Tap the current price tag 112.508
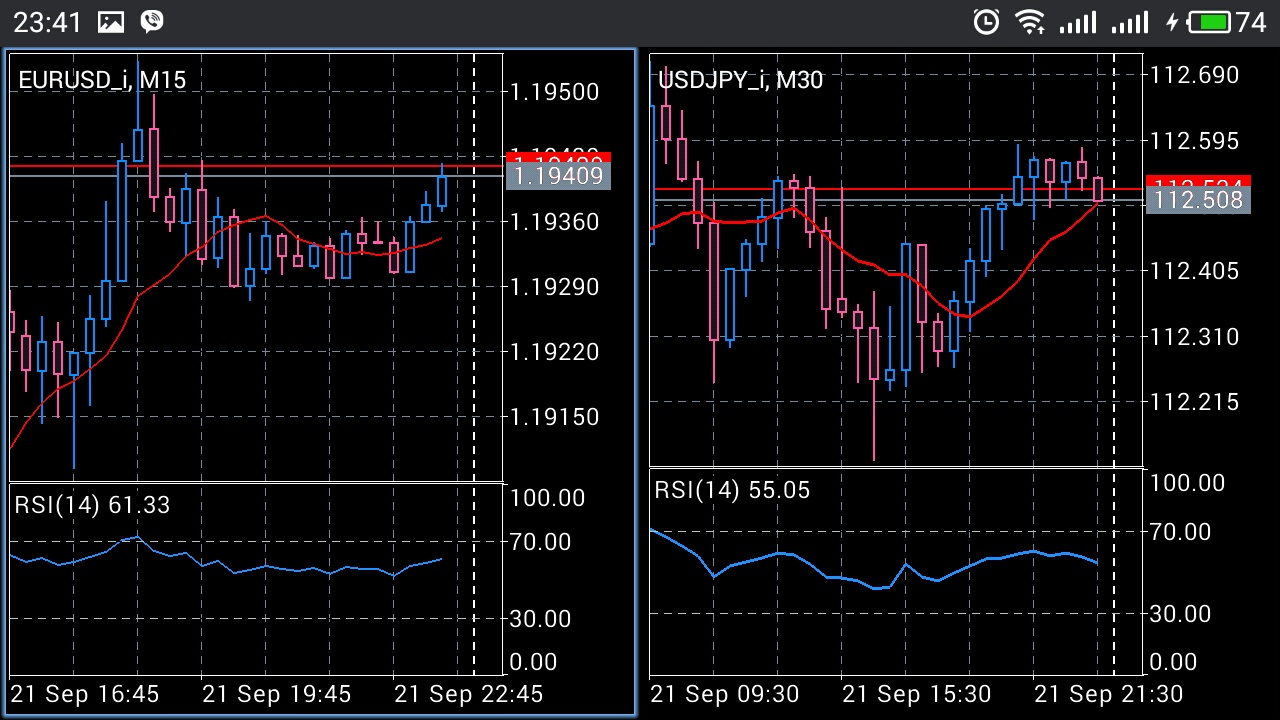The height and width of the screenshot is (720, 1280). [x=1196, y=200]
